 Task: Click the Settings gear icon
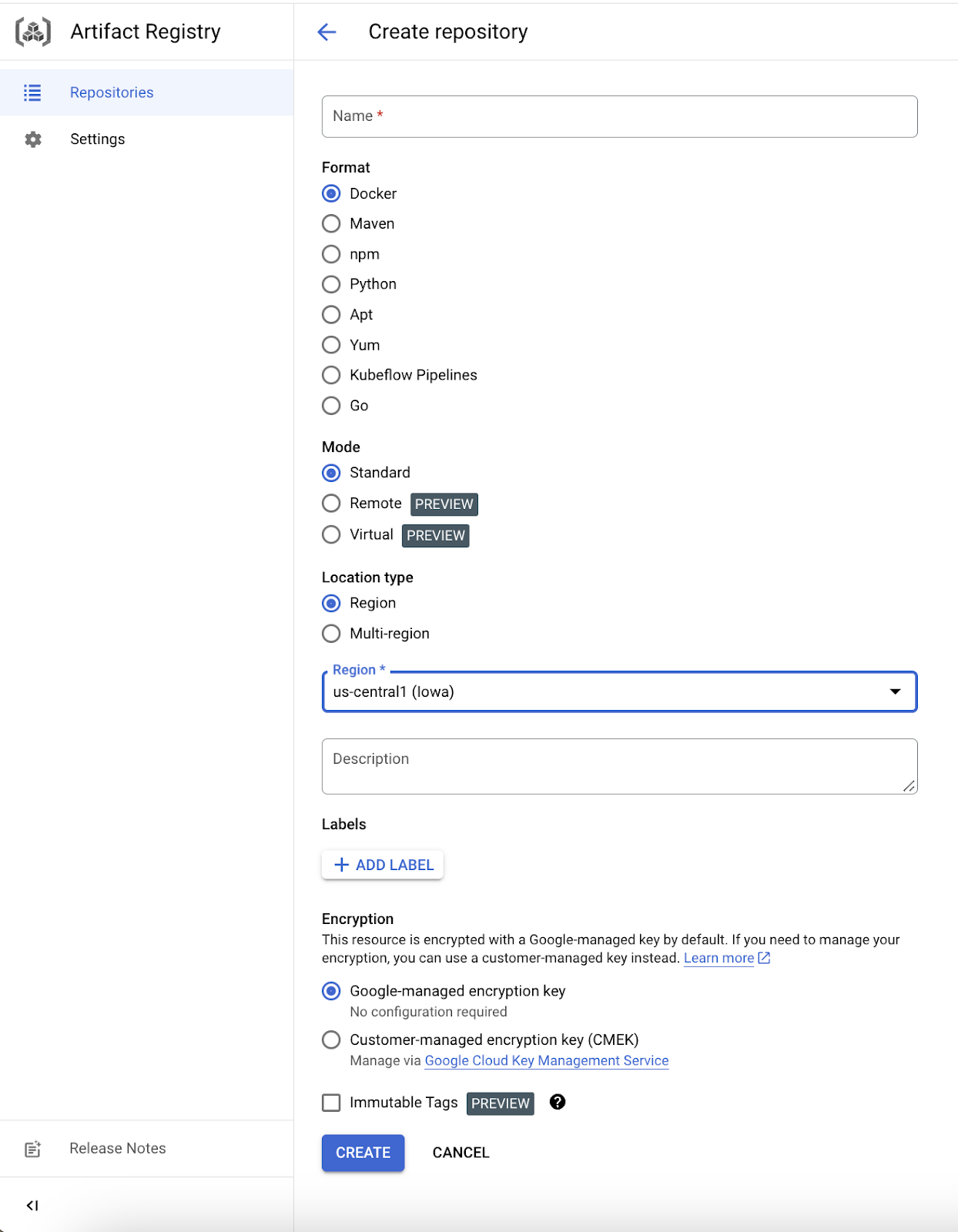(x=33, y=139)
